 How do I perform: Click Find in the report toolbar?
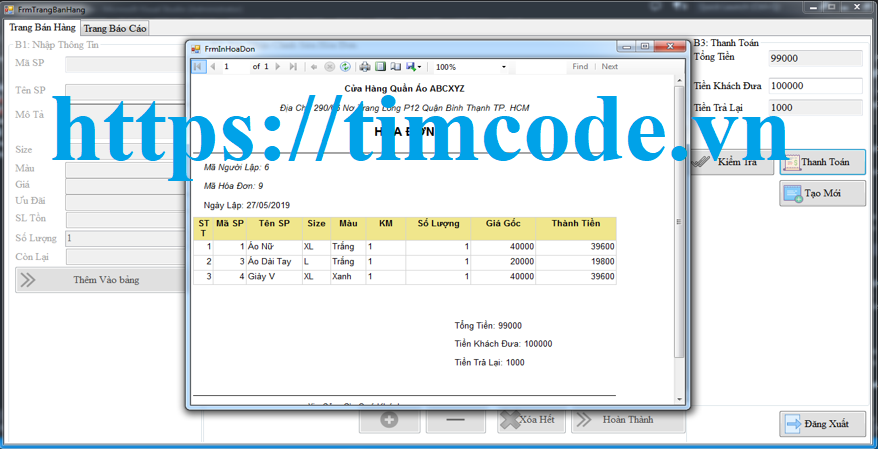pyautogui.click(x=580, y=67)
